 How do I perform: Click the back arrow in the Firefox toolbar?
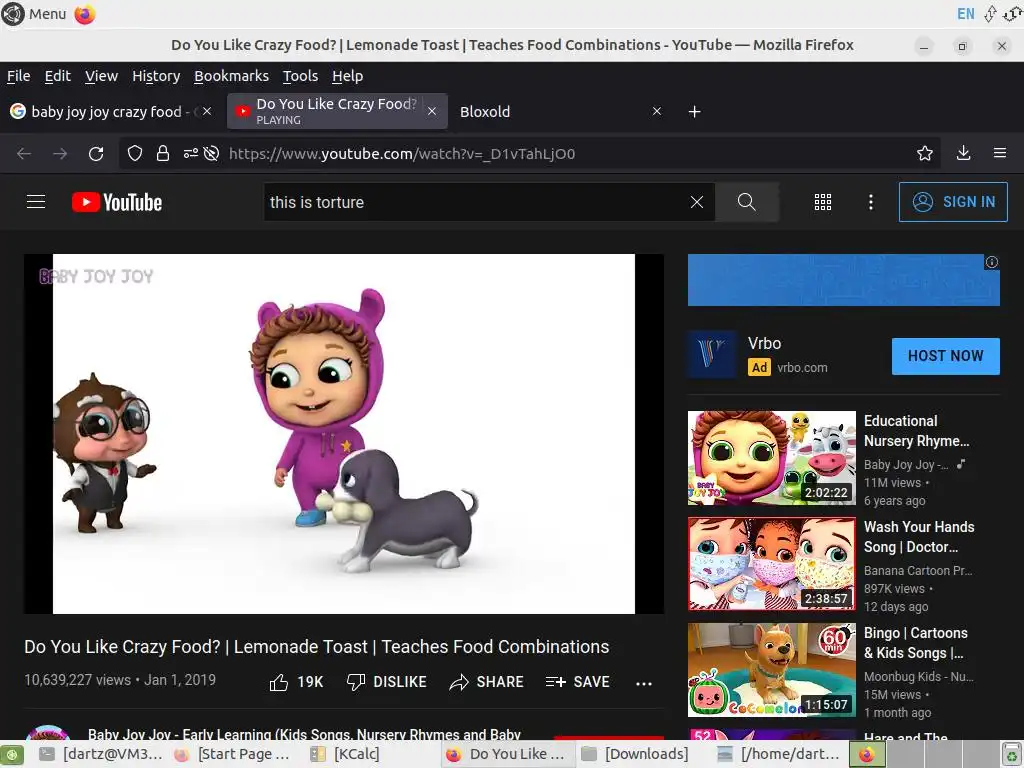24,153
